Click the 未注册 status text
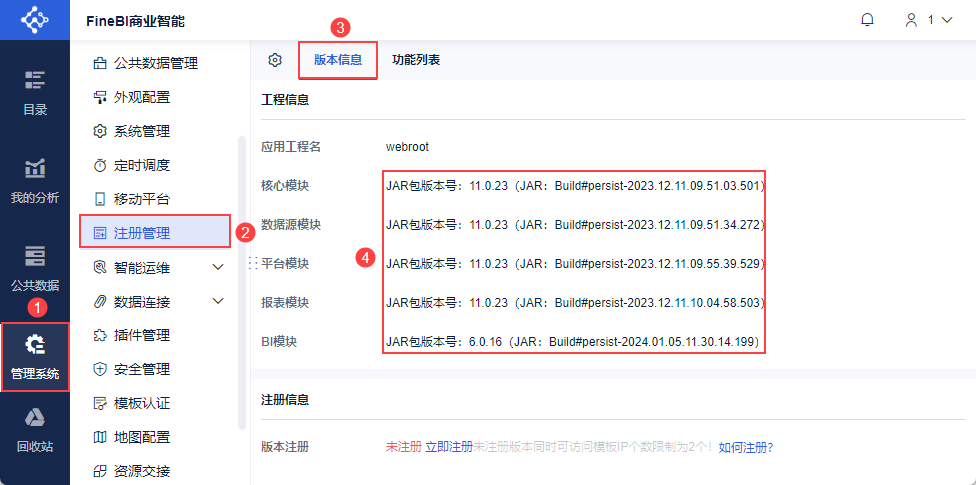The height and width of the screenshot is (485, 976). (x=404, y=447)
